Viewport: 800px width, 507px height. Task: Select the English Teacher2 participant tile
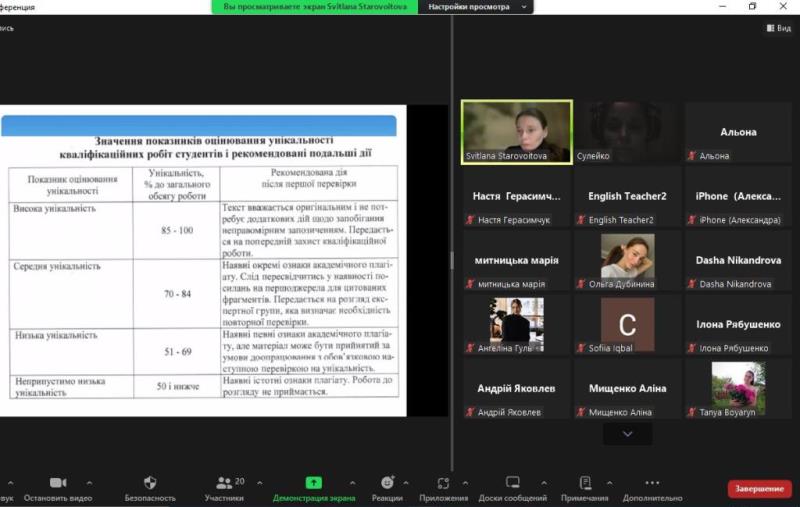point(628,196)
